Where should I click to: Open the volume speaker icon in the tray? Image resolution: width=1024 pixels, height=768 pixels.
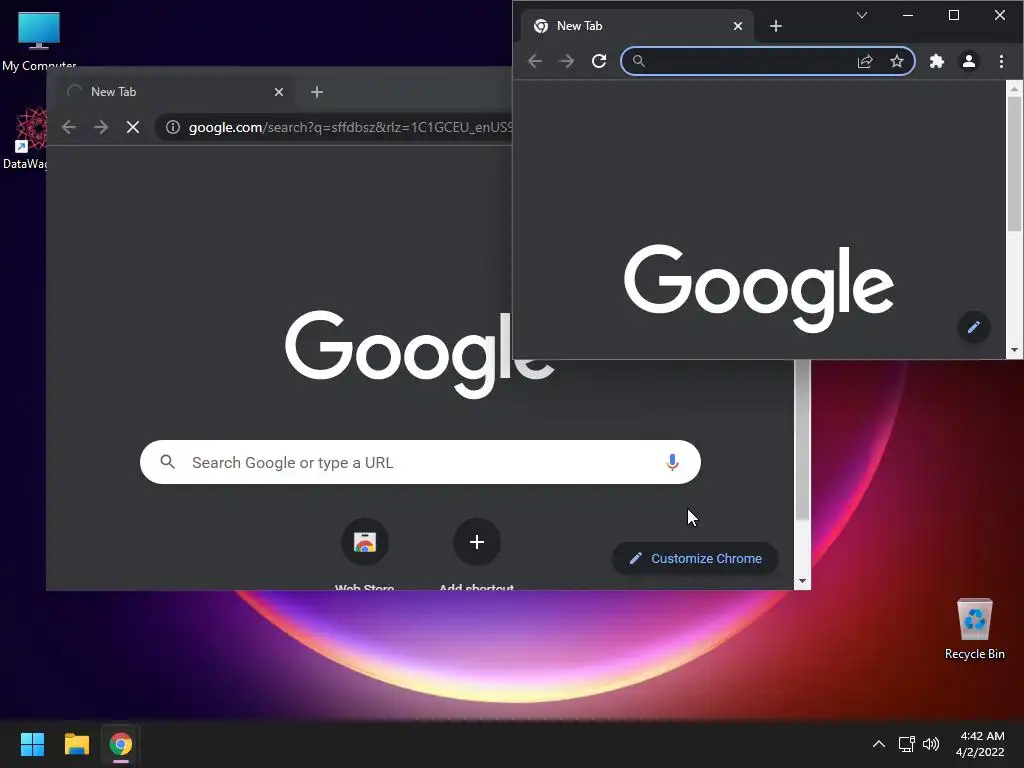(931, 744)
